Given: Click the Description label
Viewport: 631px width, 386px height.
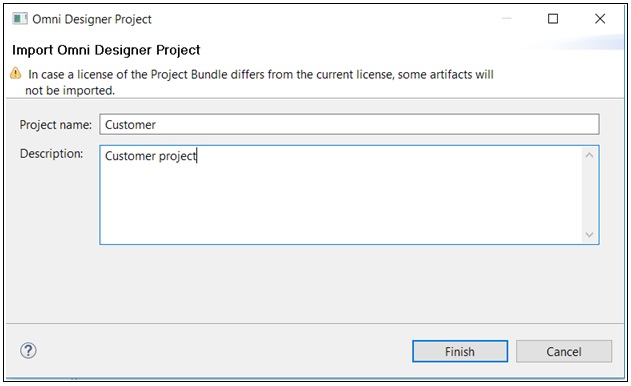Looking at the screenshot, I should (52, 154).
